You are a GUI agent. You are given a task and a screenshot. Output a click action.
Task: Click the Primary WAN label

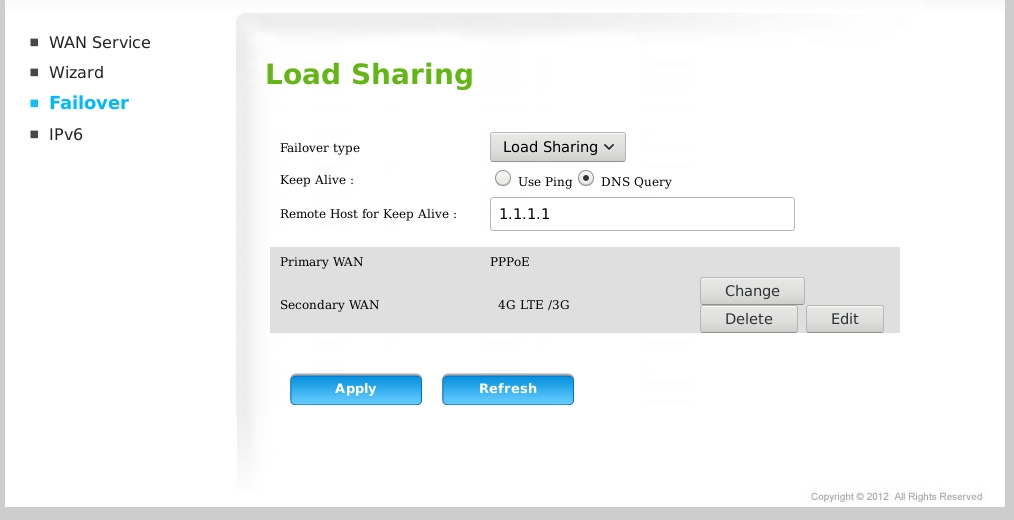(321, 262)
